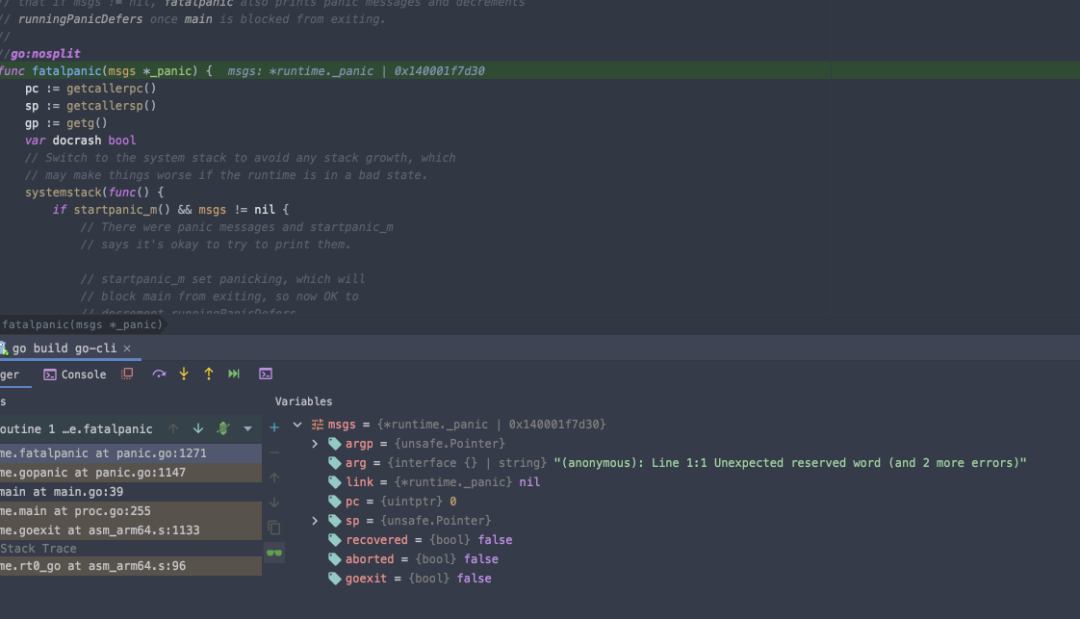Click the Restore Layout icon beside Console
This screenshot has width=1080, height=619.
[x=127, y=374]
